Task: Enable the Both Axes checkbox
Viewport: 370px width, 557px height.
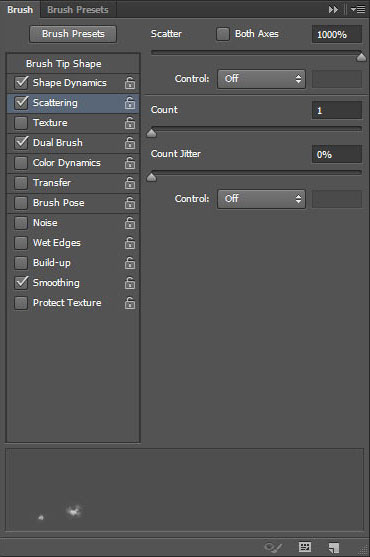Action: pos(223,34)
